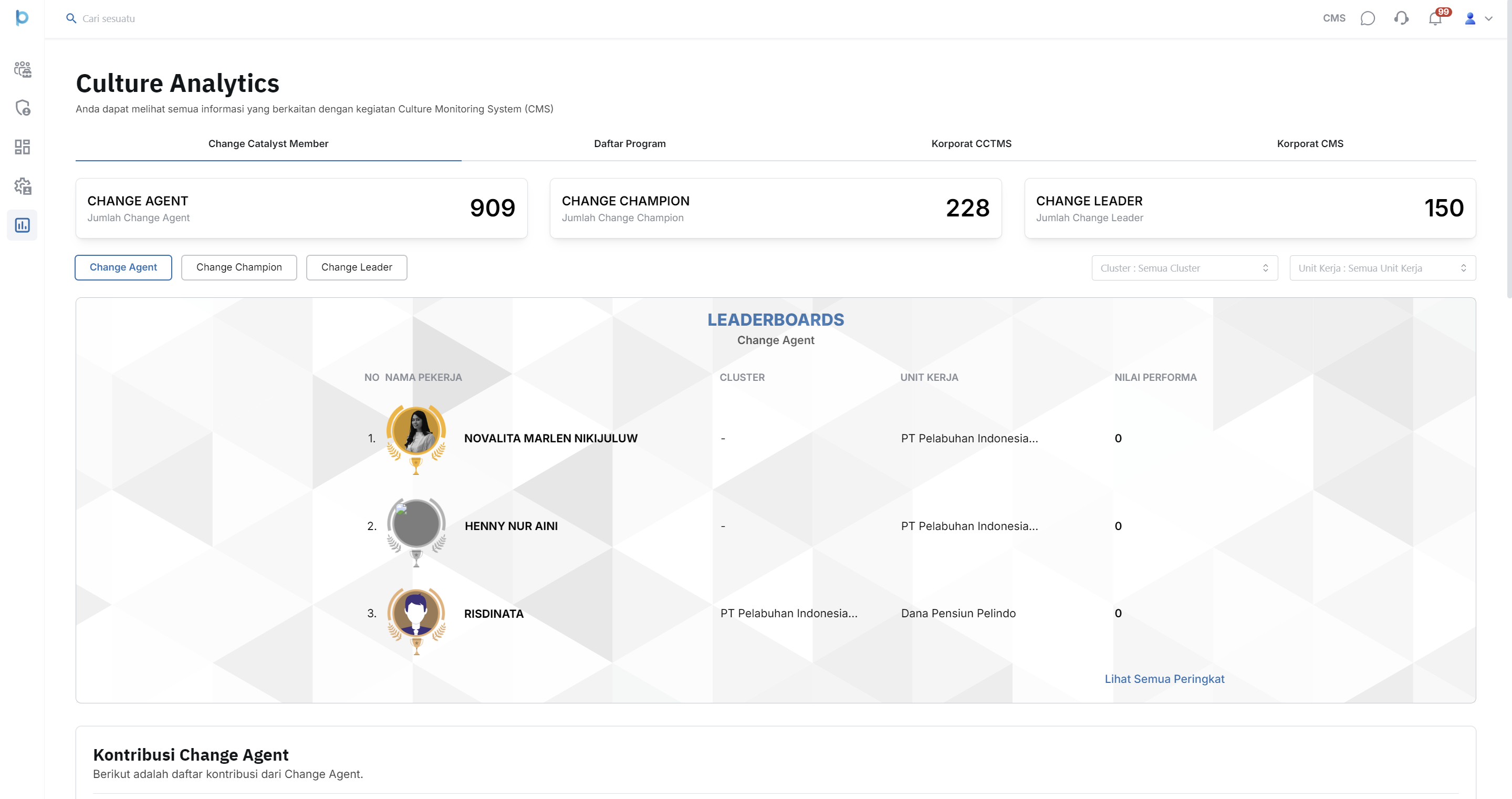Viewport: 1512px width, 799px height.
Task: Open notifications bell with 99 badge
Action: pyautogui.click(x=1434, y=18)
